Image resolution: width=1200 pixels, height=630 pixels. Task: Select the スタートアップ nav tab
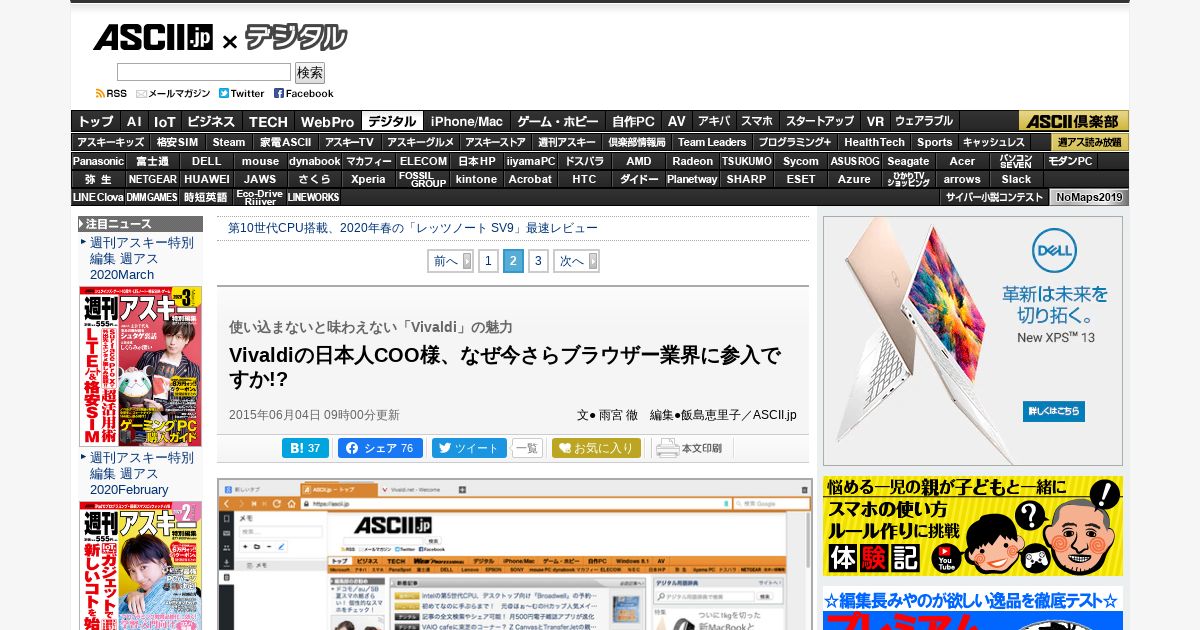coord(820,121)
